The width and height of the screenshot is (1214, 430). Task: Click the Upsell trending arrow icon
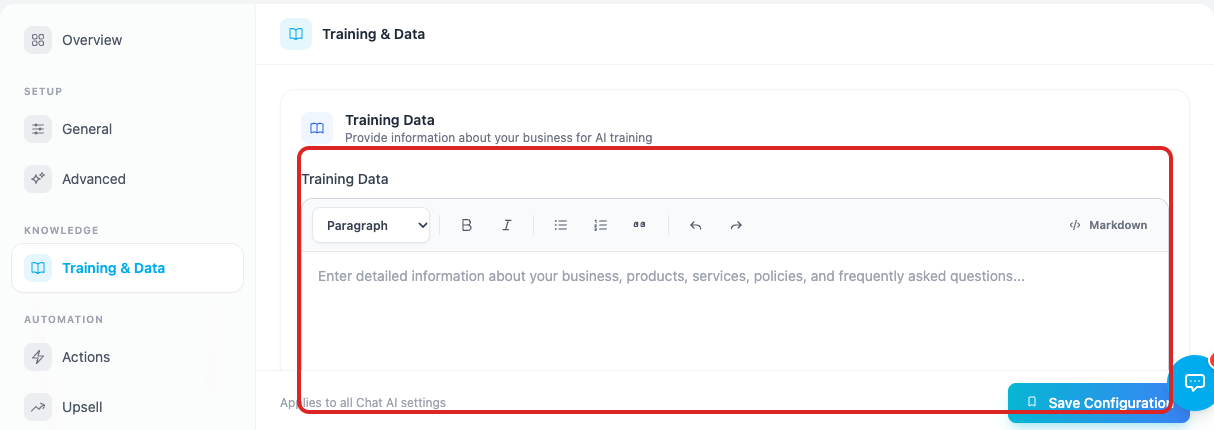pyautogui.click(x=38, y=407)
